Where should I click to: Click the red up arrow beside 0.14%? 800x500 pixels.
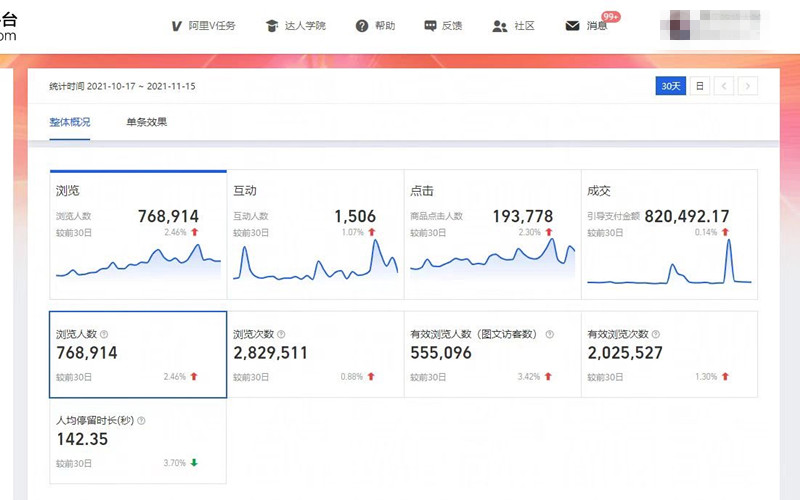pyautogui.click(x=725, y=232)
